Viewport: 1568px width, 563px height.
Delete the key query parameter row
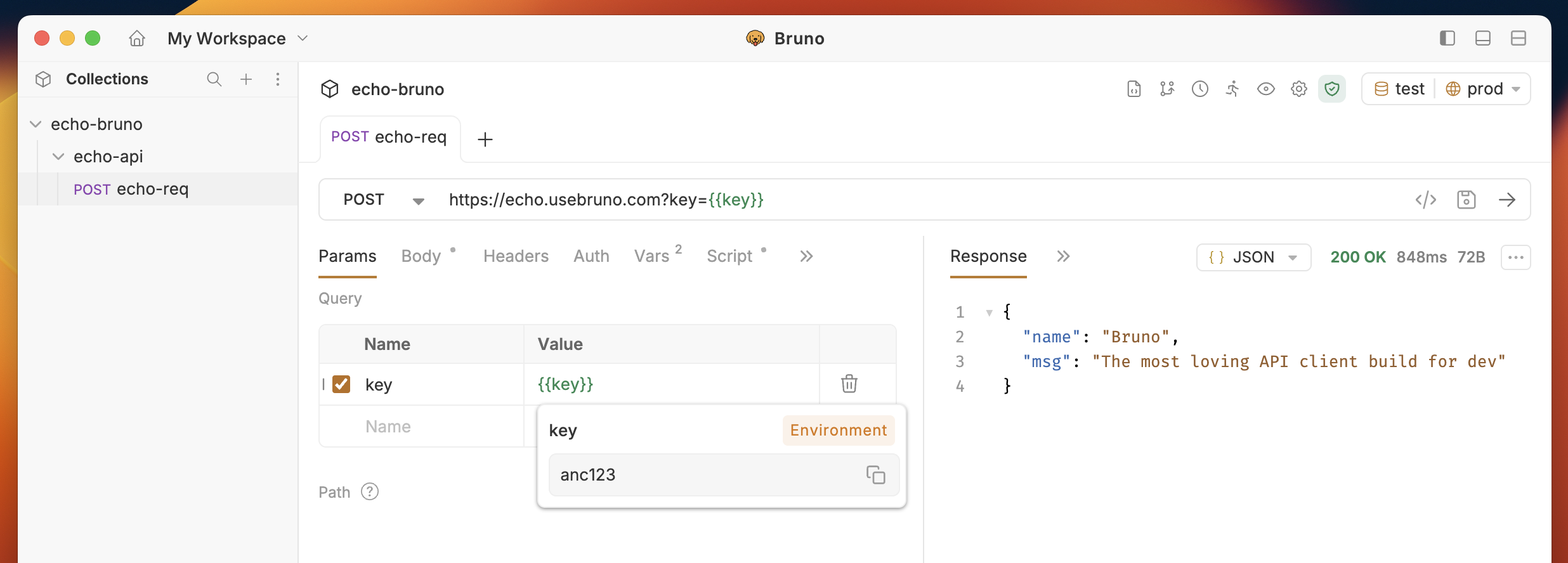[849, 384]
